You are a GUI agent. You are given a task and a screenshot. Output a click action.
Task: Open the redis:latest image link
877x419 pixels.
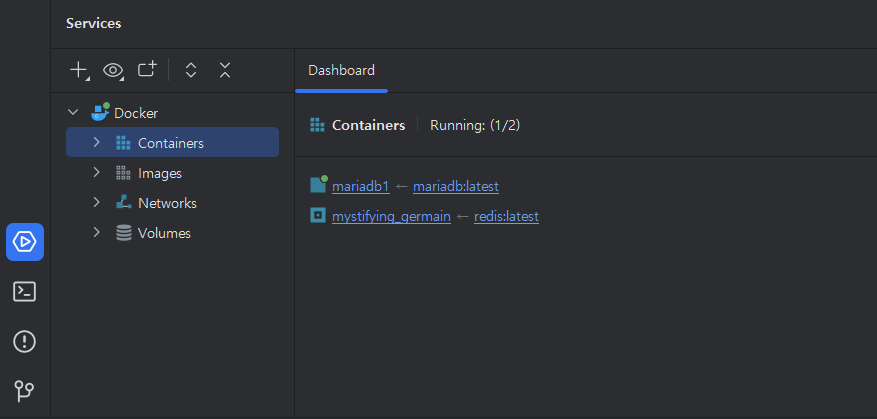[x=506, y=216]
